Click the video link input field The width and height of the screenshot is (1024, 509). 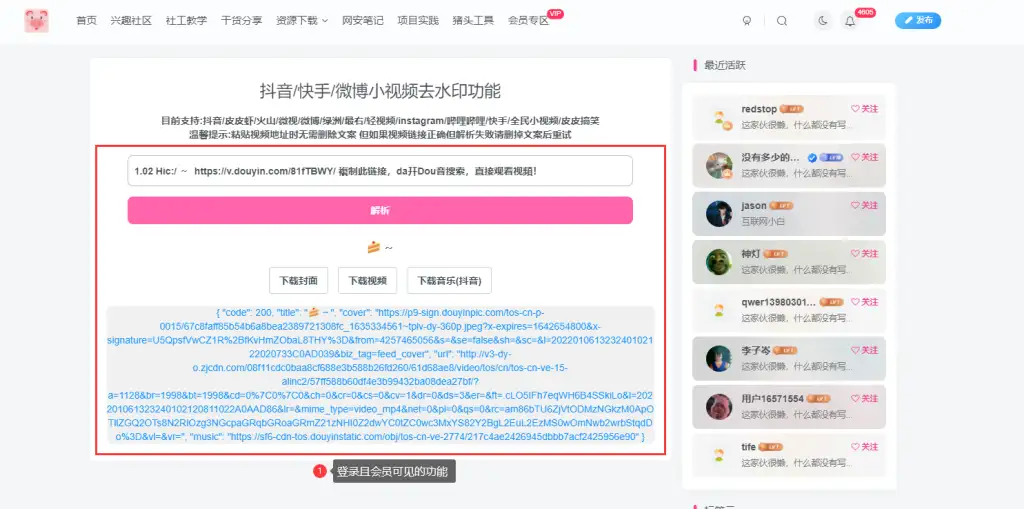click(x=380, y=171)
